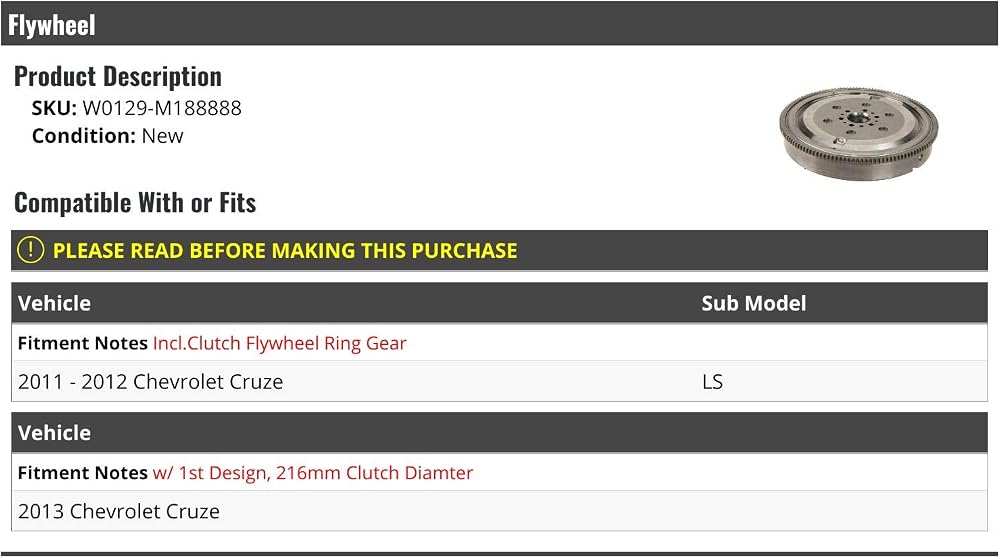Select the 2011 - 2012 Chevrolet Cruze row

click(499, 381)
